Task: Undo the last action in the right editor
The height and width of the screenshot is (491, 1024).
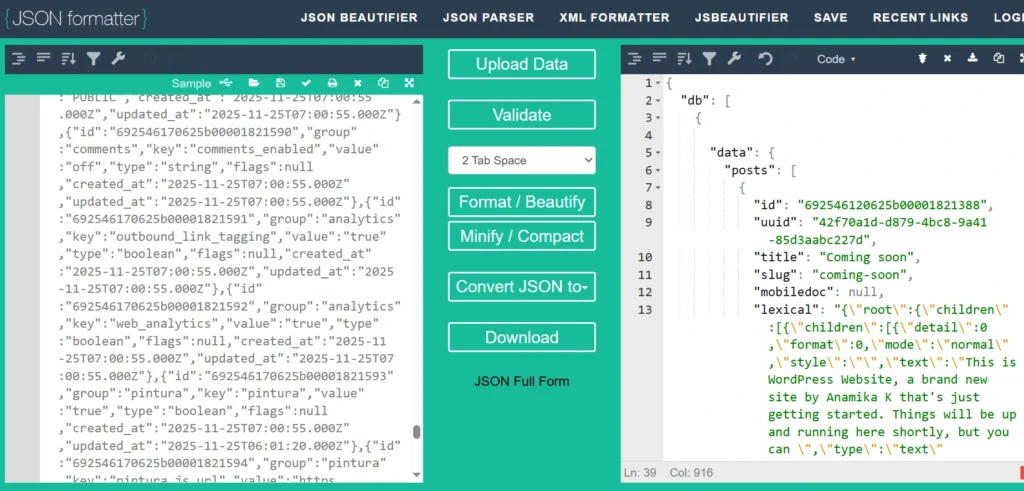Action: point(765,59)
